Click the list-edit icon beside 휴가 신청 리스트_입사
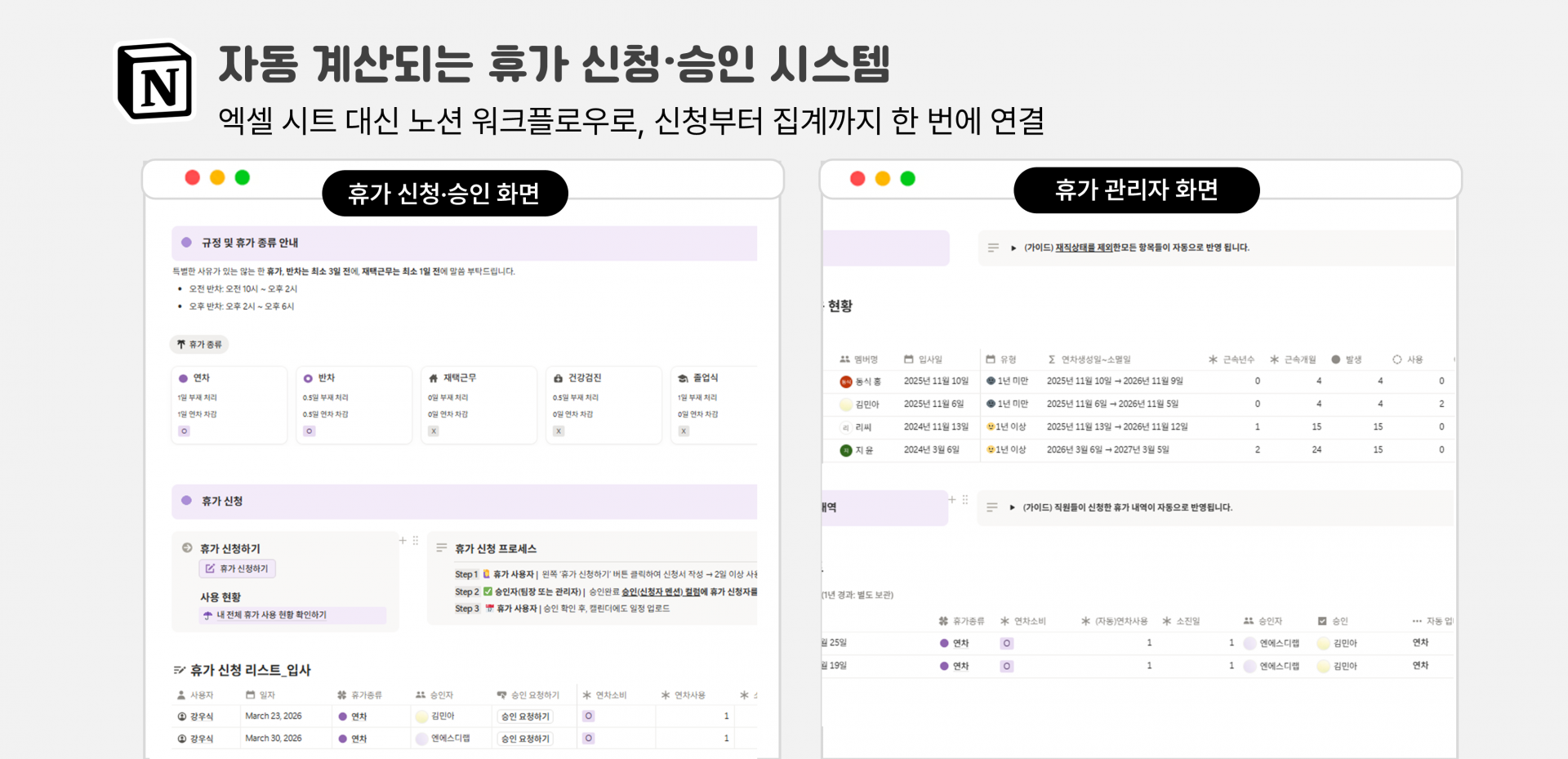 point(179,670)
